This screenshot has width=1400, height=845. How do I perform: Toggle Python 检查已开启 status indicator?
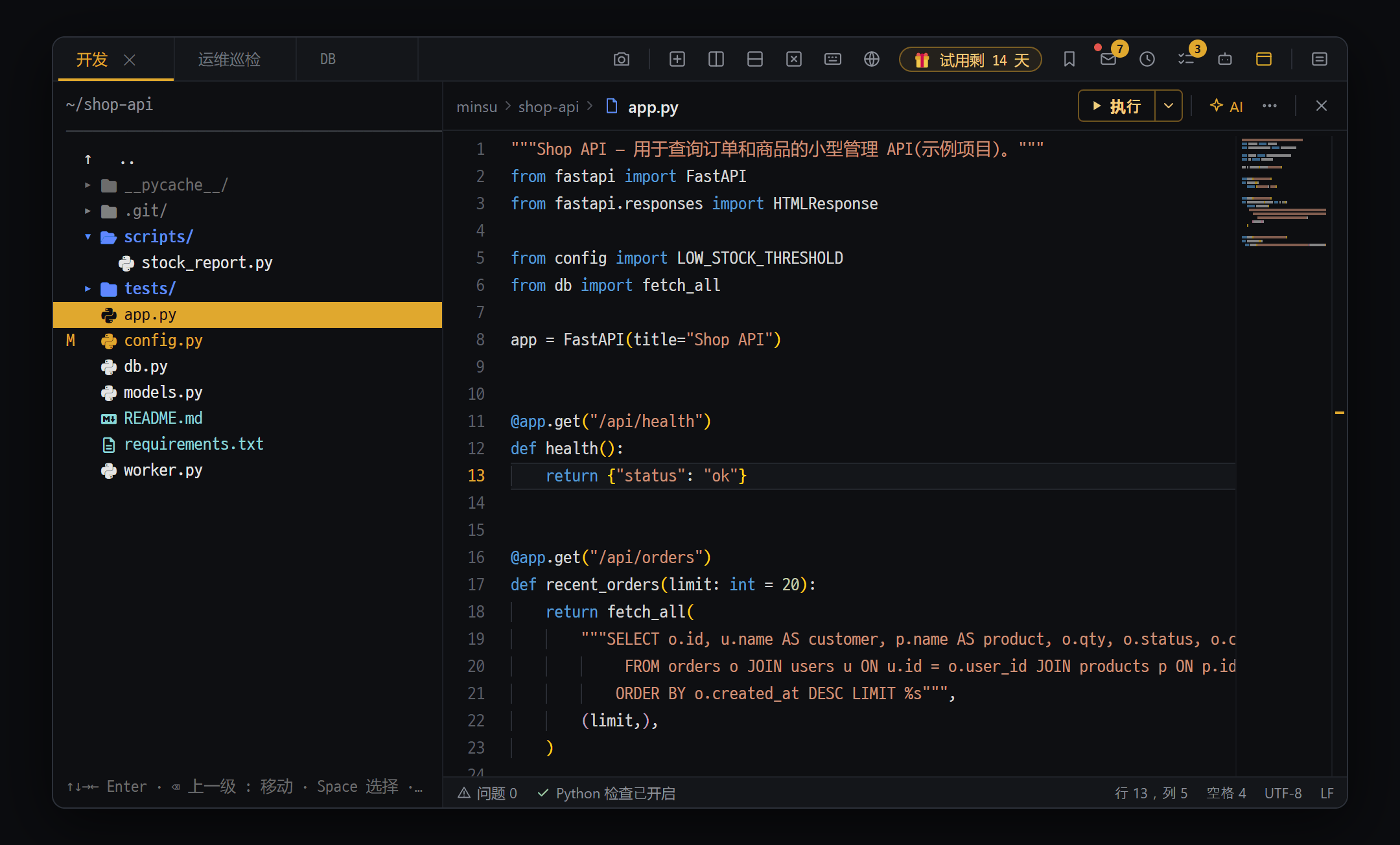tap(607, 793)
